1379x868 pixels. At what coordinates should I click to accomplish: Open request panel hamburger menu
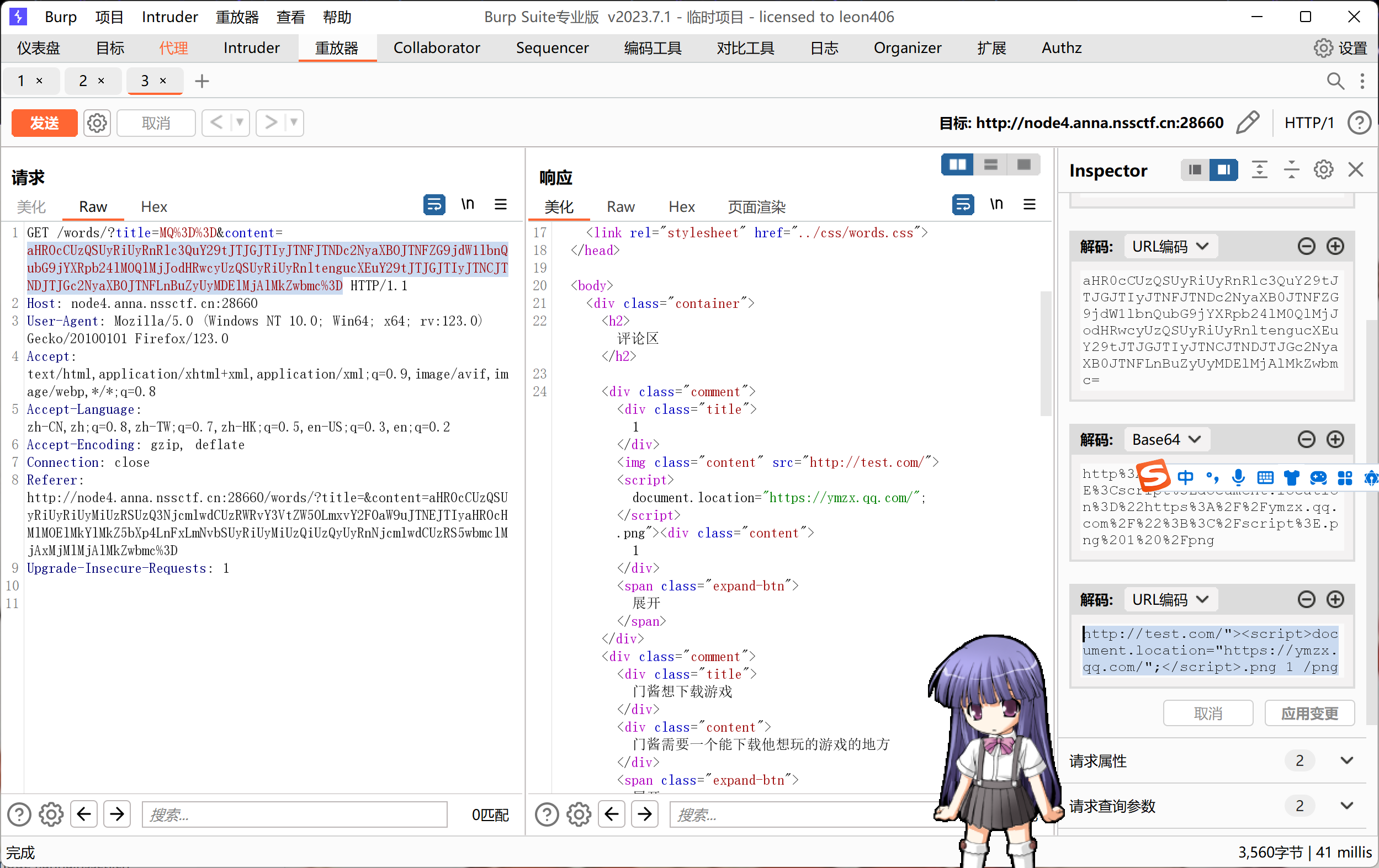(x=501, y=204)
